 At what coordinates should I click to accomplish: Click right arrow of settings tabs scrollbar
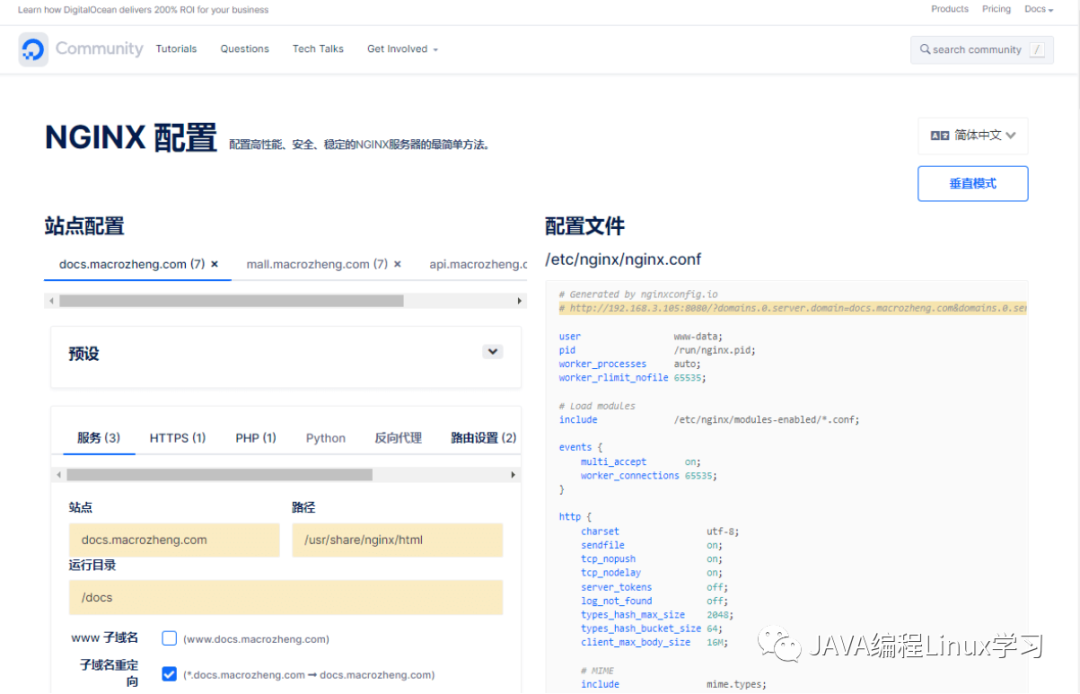(512, 475)
